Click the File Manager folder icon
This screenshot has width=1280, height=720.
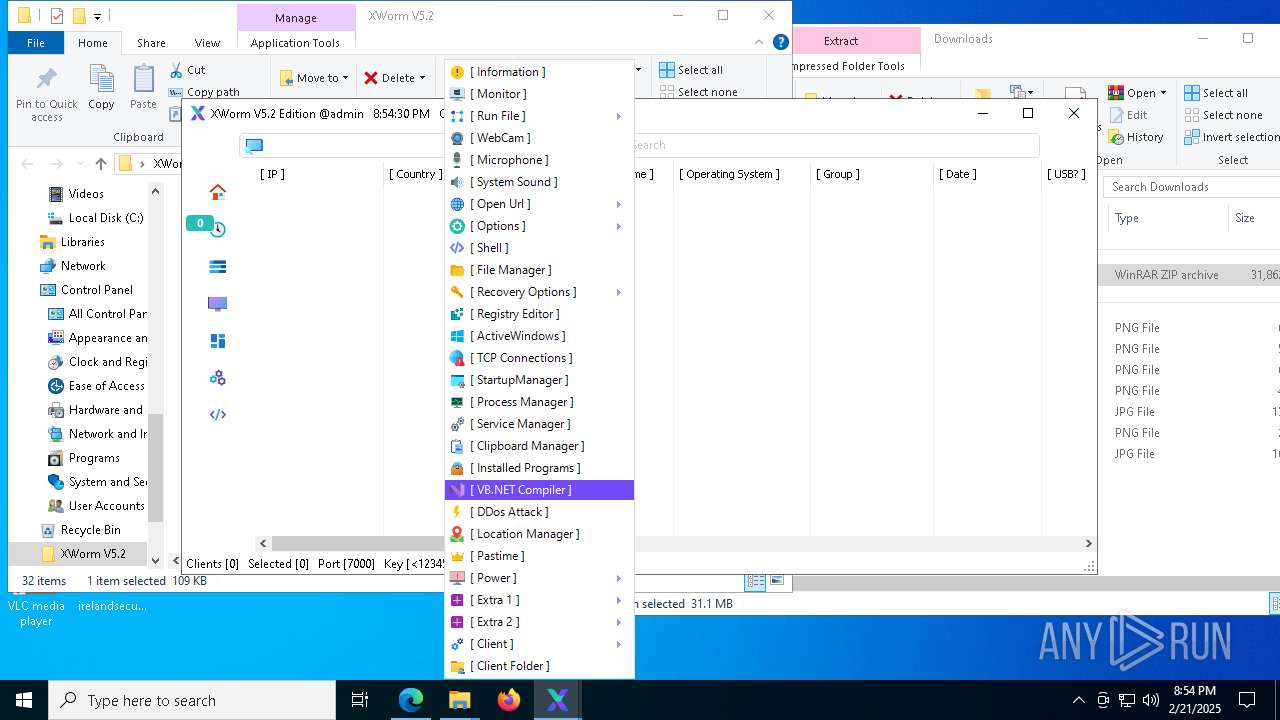tap(457, 270)
